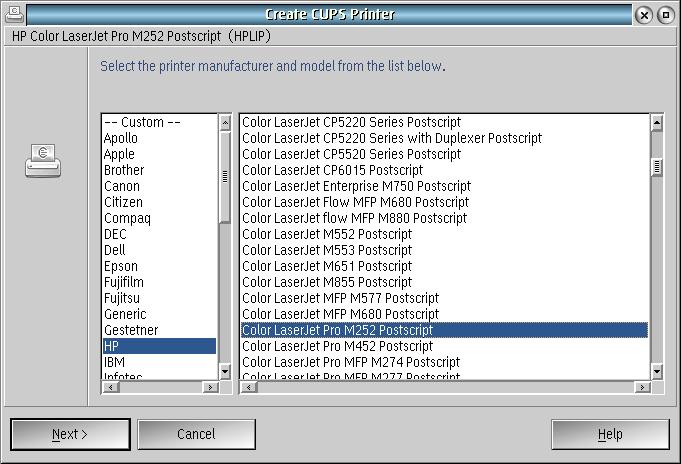The image size is (681, 464).
Task: Maximize the Create CUPS Printer window
Action: pos(666,15)
